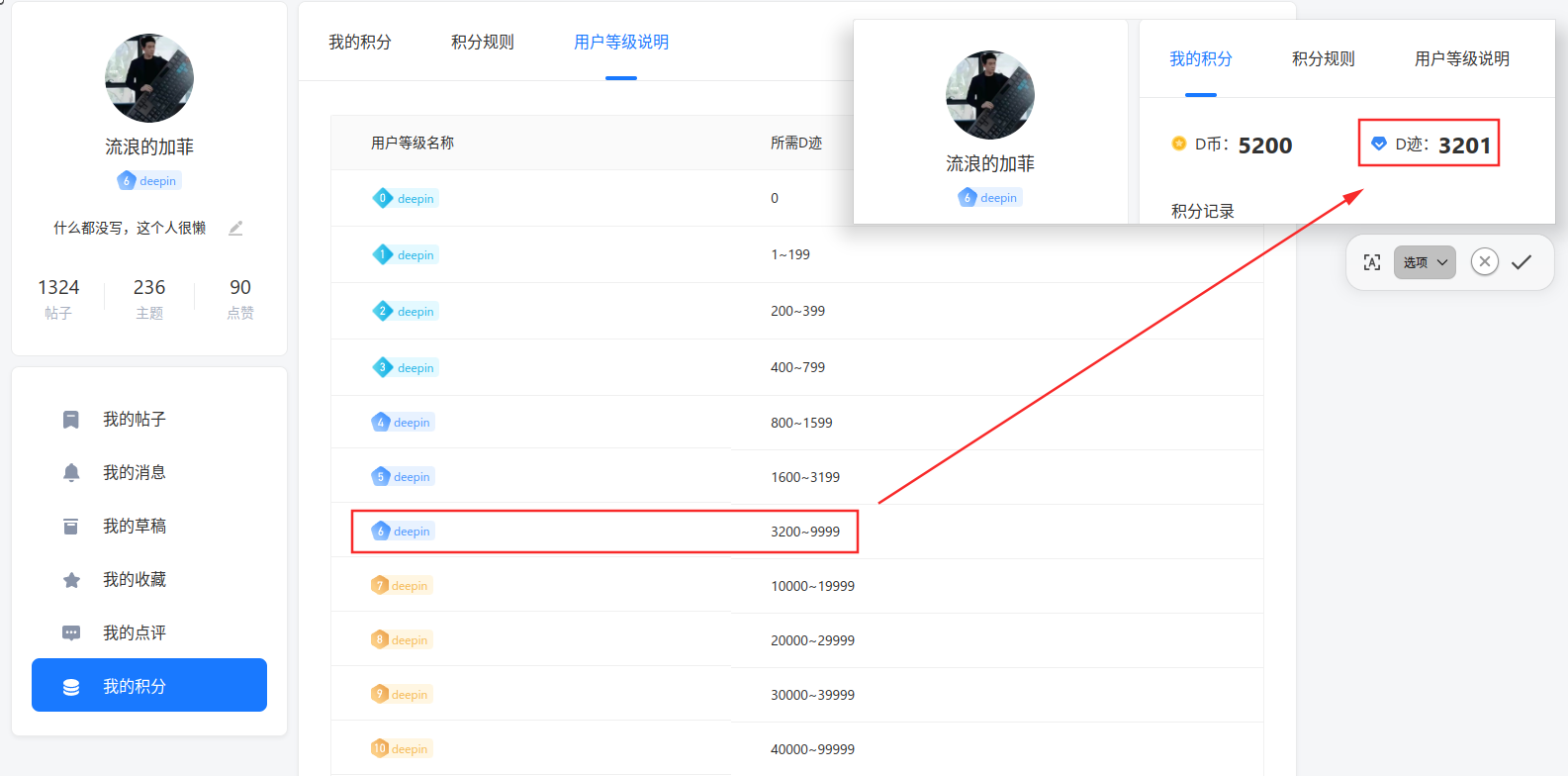Switch to the 我的积分 tab in the main panel
This screenshot has height=776, width=1568.
tap(360, 43)
